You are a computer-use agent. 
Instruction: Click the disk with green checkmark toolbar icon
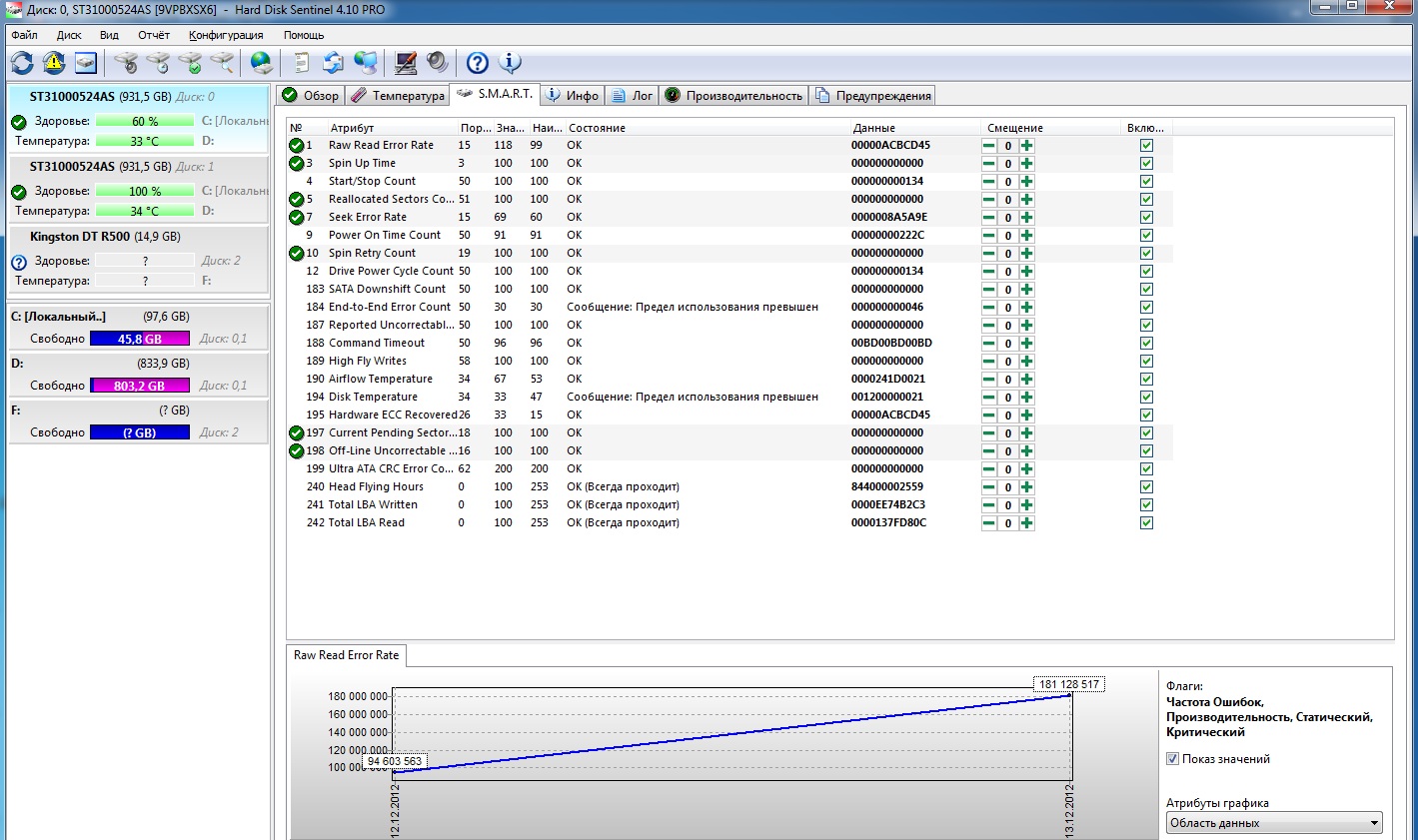click(x=190, y=63)
